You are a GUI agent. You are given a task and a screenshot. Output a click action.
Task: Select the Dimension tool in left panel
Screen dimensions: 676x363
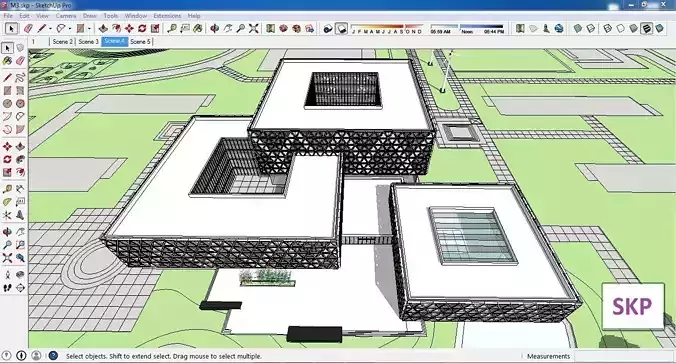pyautogui.click(x=20, y=189)
